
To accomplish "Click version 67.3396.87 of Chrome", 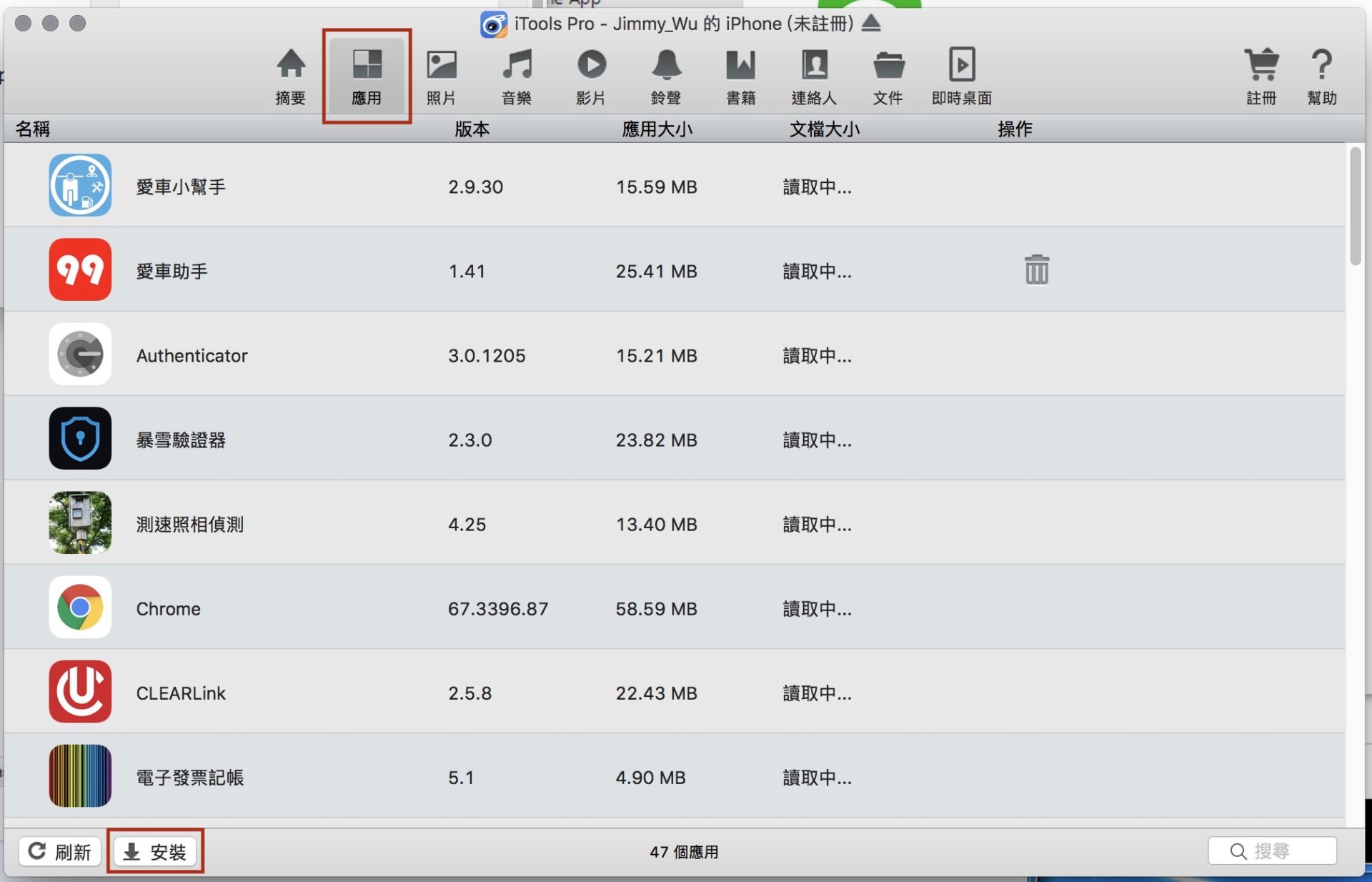I will (498, 608).
